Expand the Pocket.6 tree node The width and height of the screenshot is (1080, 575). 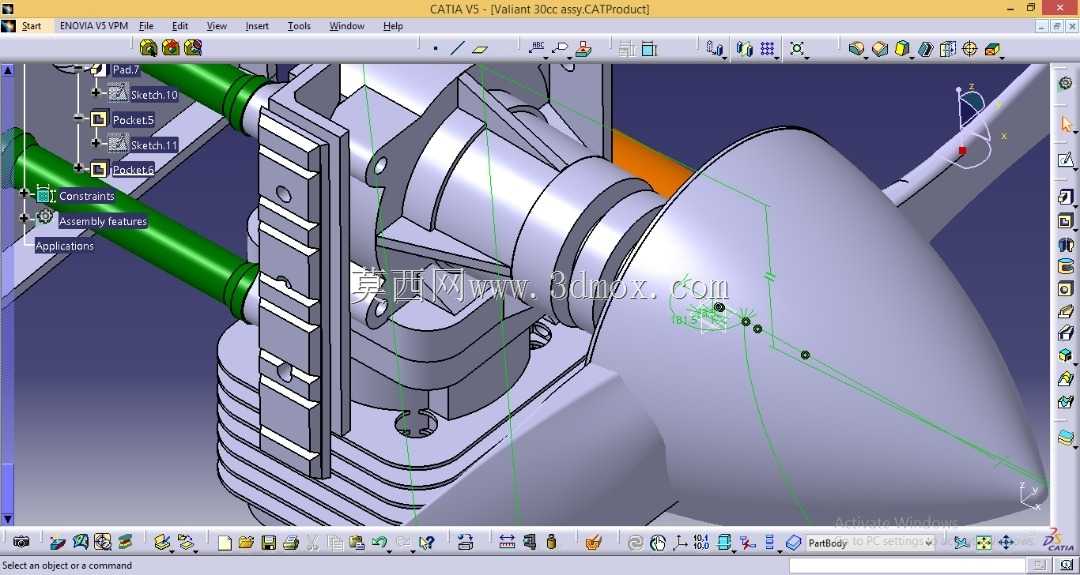(x=79, y=168)
